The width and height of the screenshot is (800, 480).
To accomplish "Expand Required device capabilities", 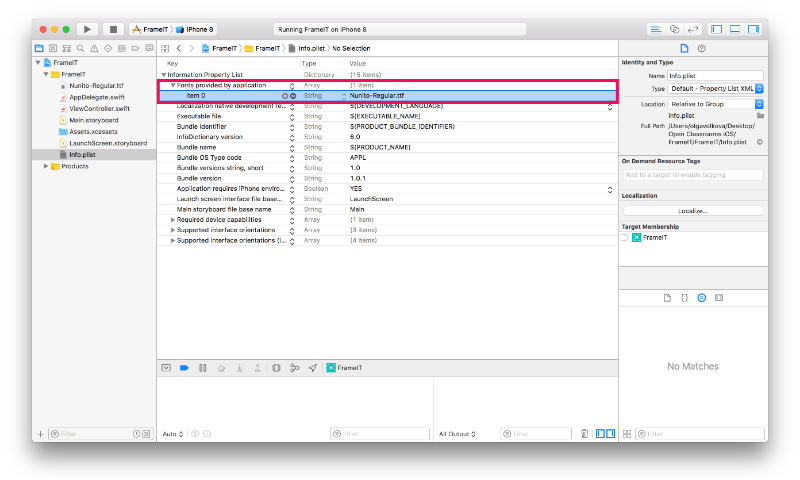I will [173, 220].
